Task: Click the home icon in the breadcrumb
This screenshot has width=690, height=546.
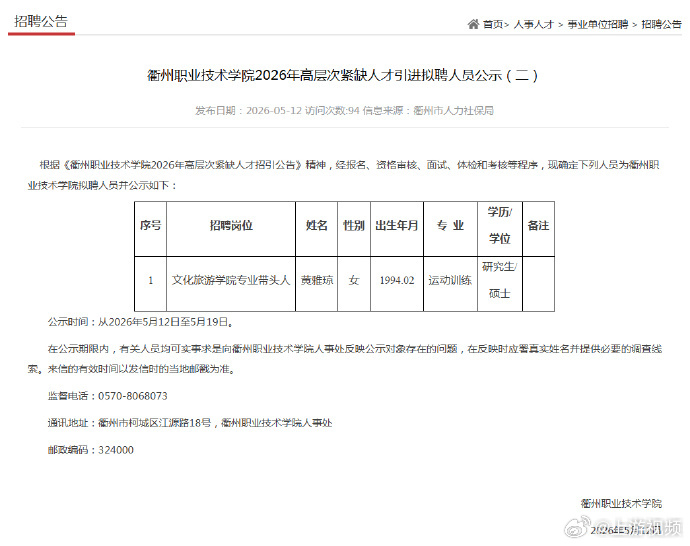Action: (x=473, y=24)
